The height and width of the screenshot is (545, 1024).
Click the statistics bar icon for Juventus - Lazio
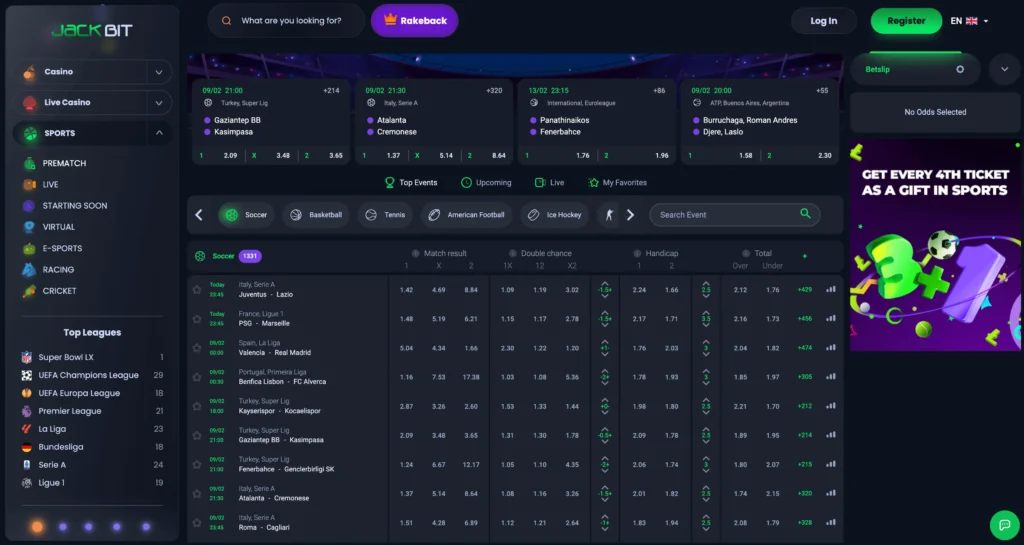[x=830, y=290]
